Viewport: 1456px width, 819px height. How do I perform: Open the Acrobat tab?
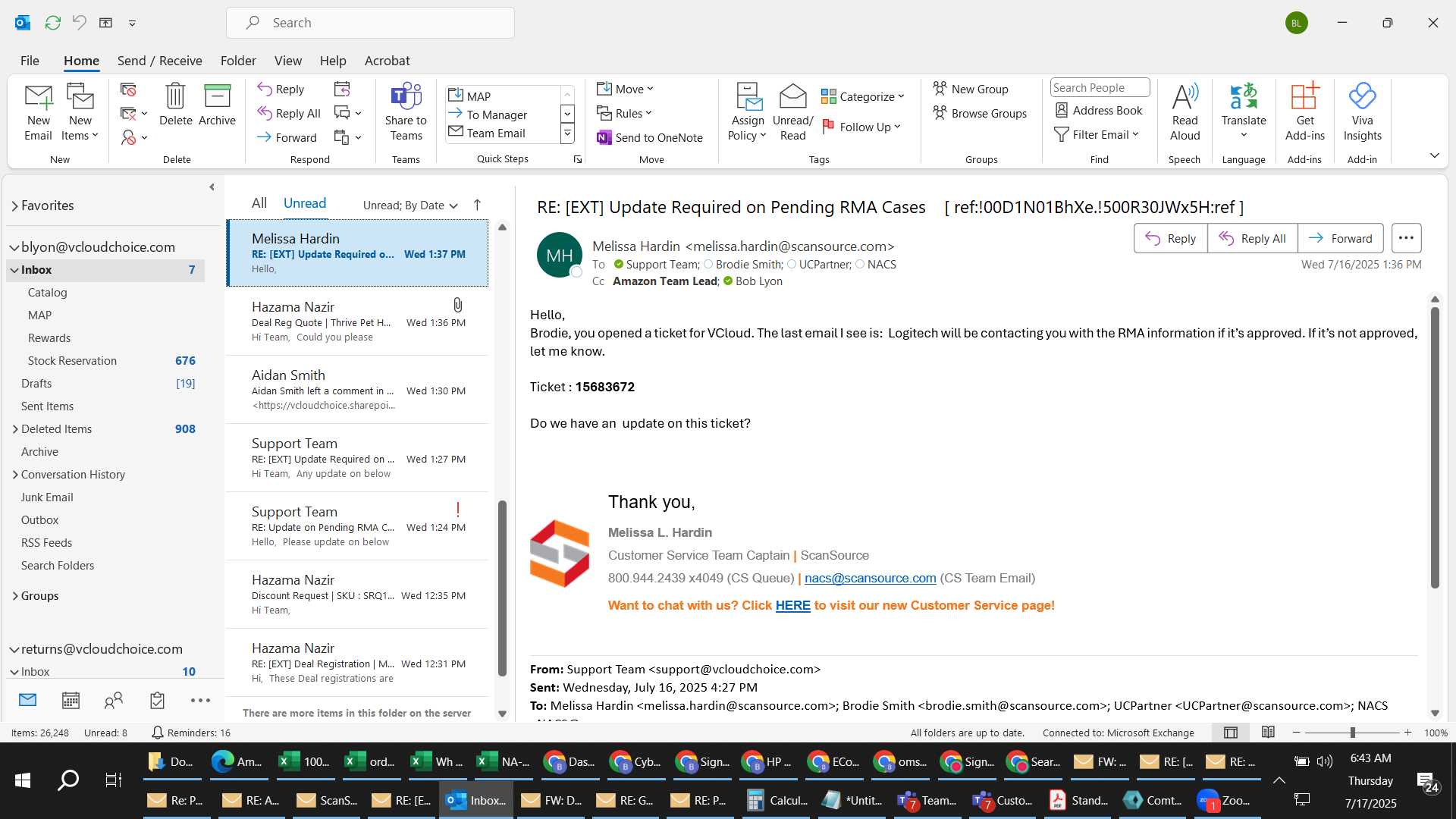coord(387,61)
